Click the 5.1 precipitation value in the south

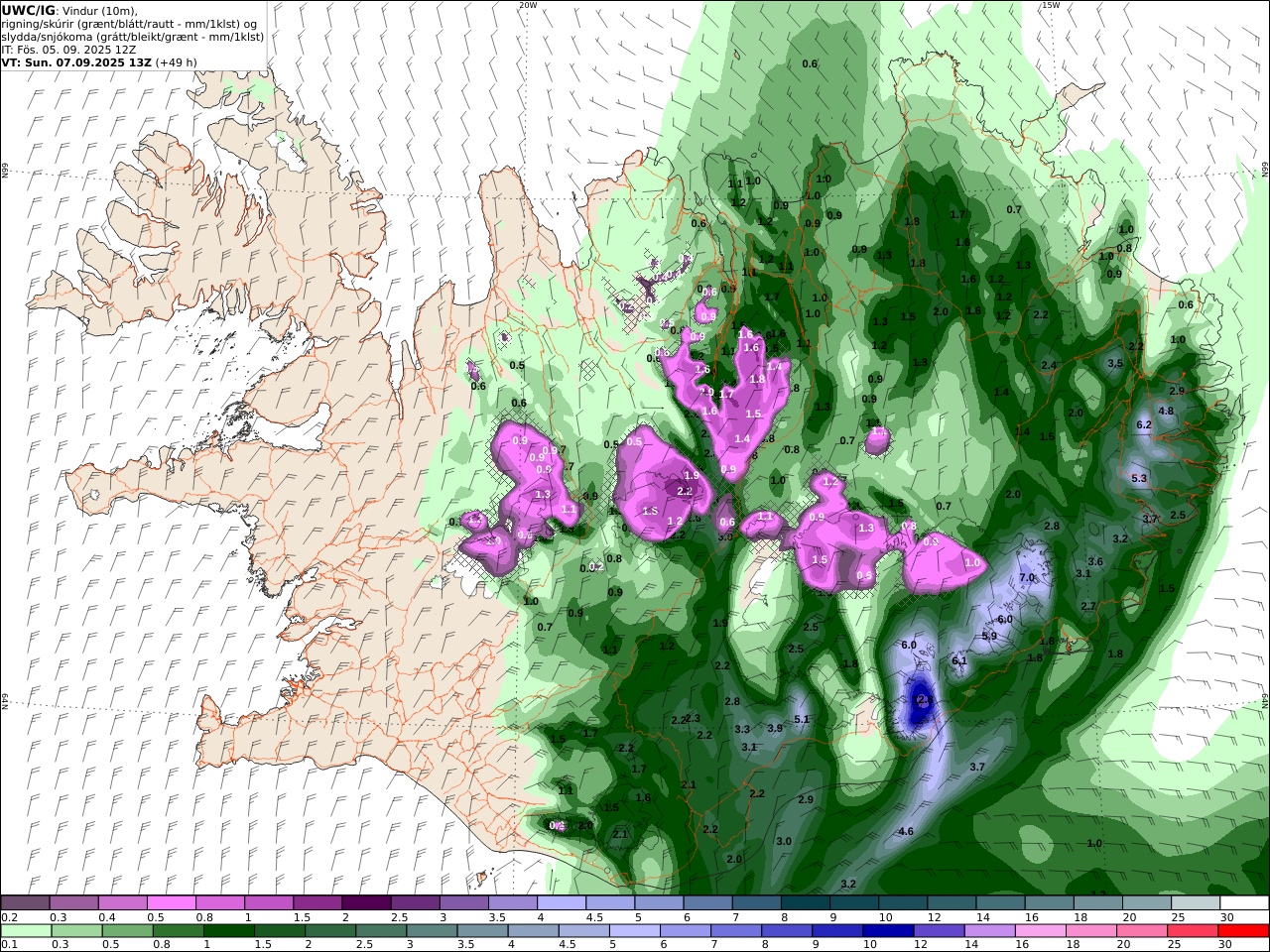pyautogui.click(x=803, y=719)
